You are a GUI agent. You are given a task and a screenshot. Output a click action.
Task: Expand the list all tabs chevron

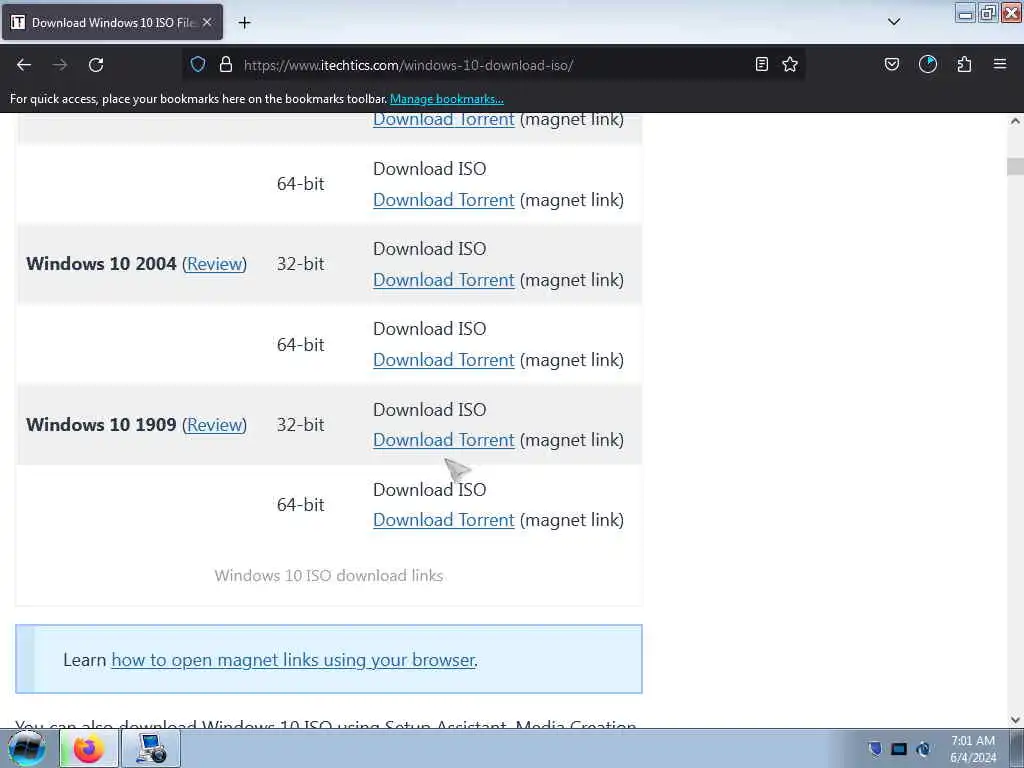pos(894,22)
